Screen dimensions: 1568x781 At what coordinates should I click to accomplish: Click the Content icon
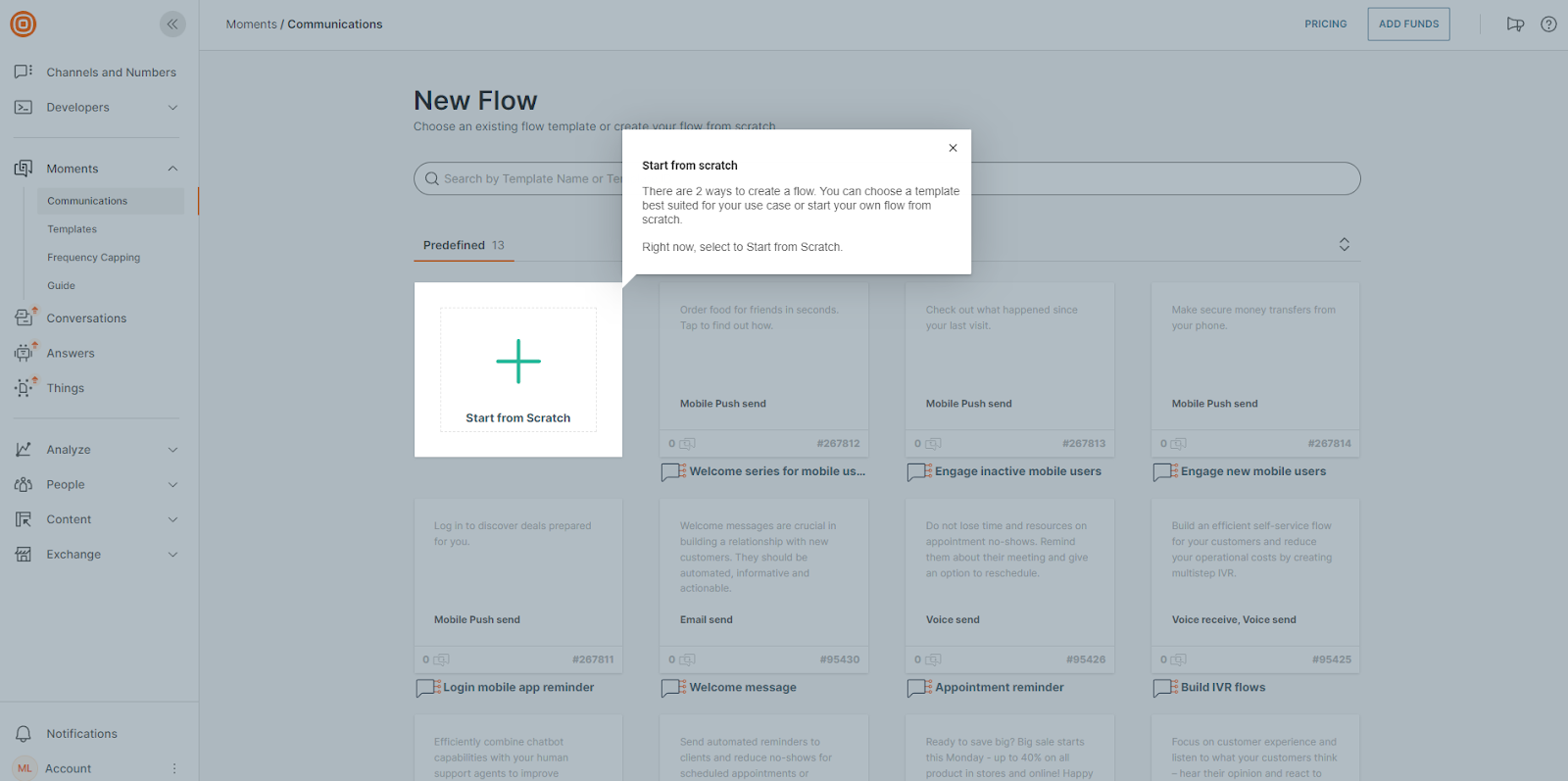[24, 519]
